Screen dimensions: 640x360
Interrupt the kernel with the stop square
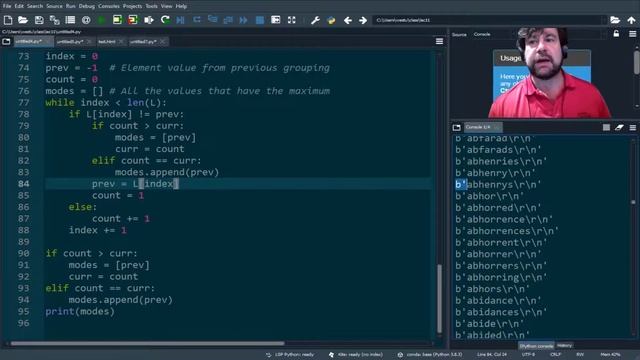click(606, 127)
